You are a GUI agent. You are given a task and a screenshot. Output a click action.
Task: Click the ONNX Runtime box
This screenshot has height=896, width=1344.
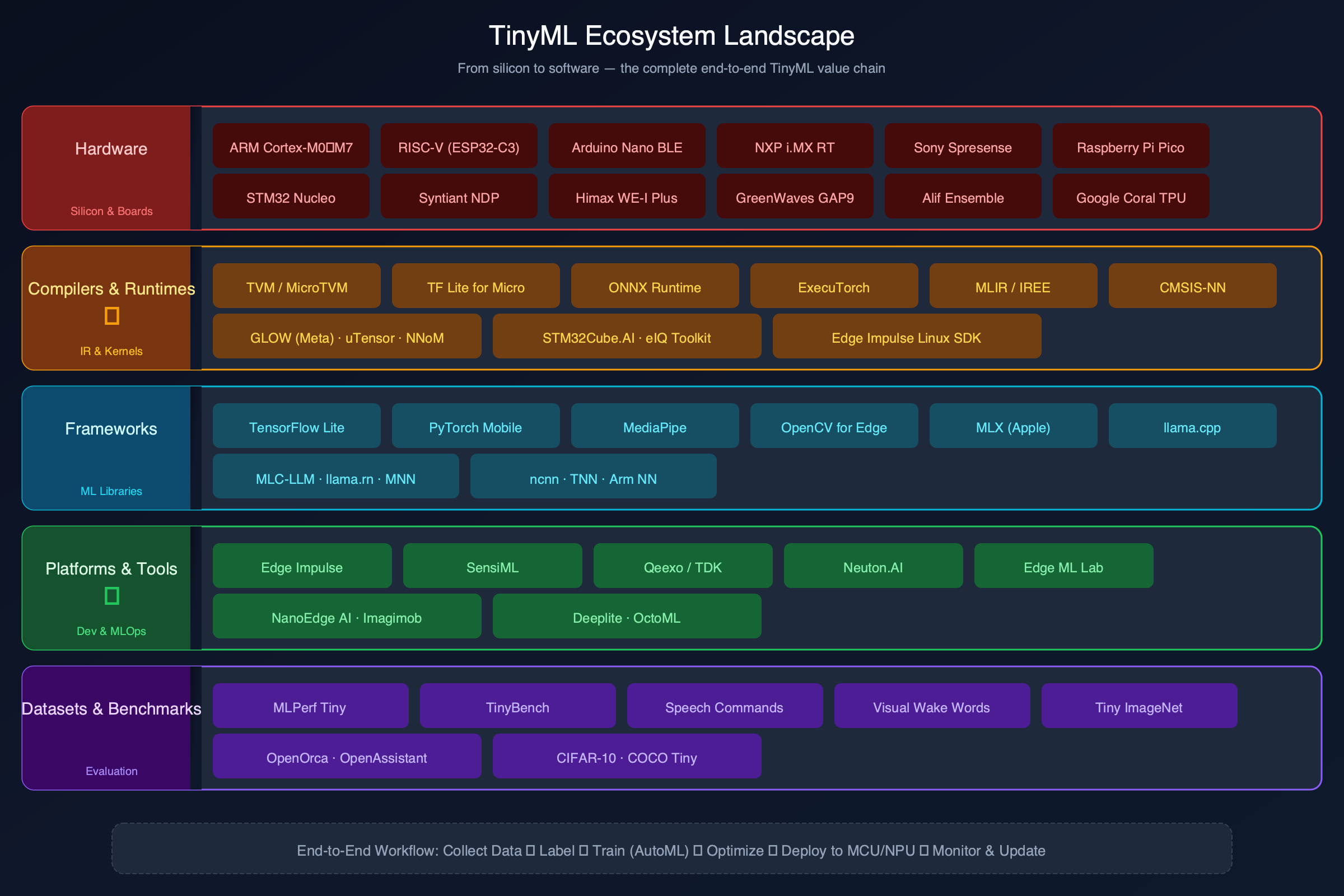655,286
